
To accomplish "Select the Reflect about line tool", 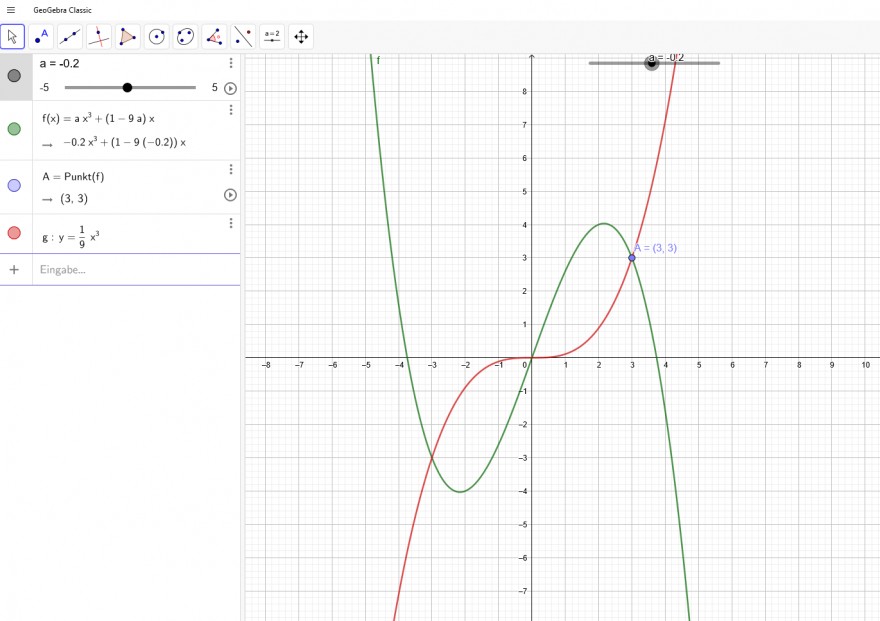I will (243, 37).
